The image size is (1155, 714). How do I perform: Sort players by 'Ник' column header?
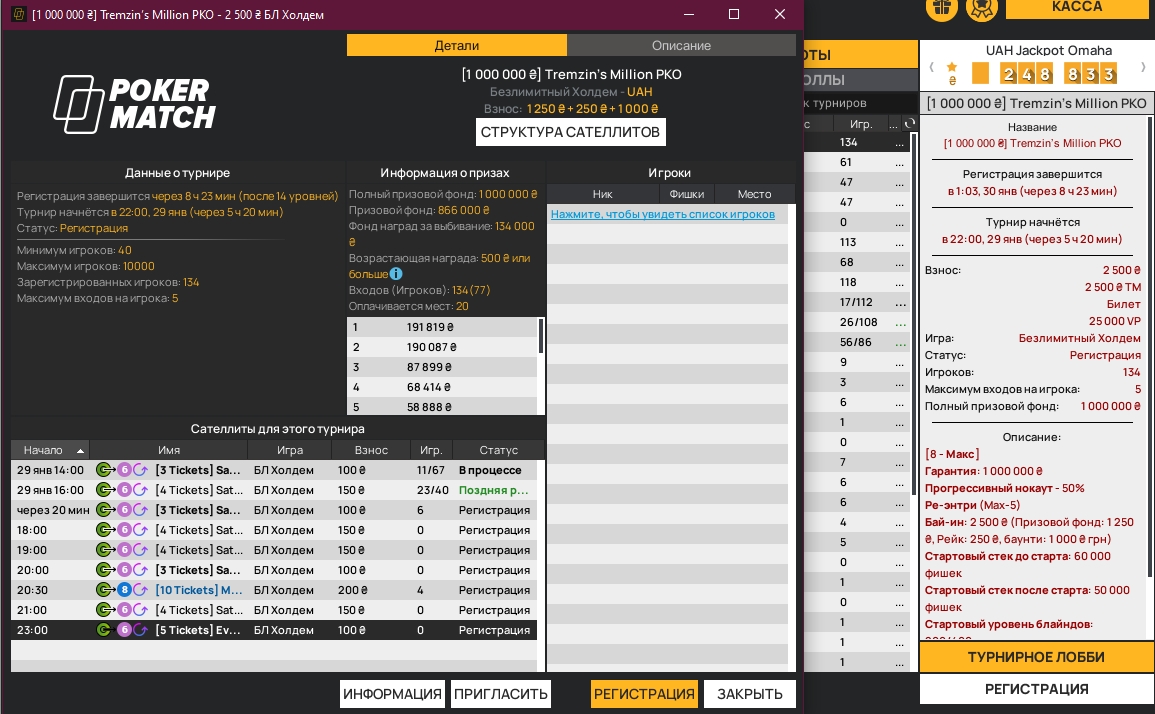[x=603, y=194]
